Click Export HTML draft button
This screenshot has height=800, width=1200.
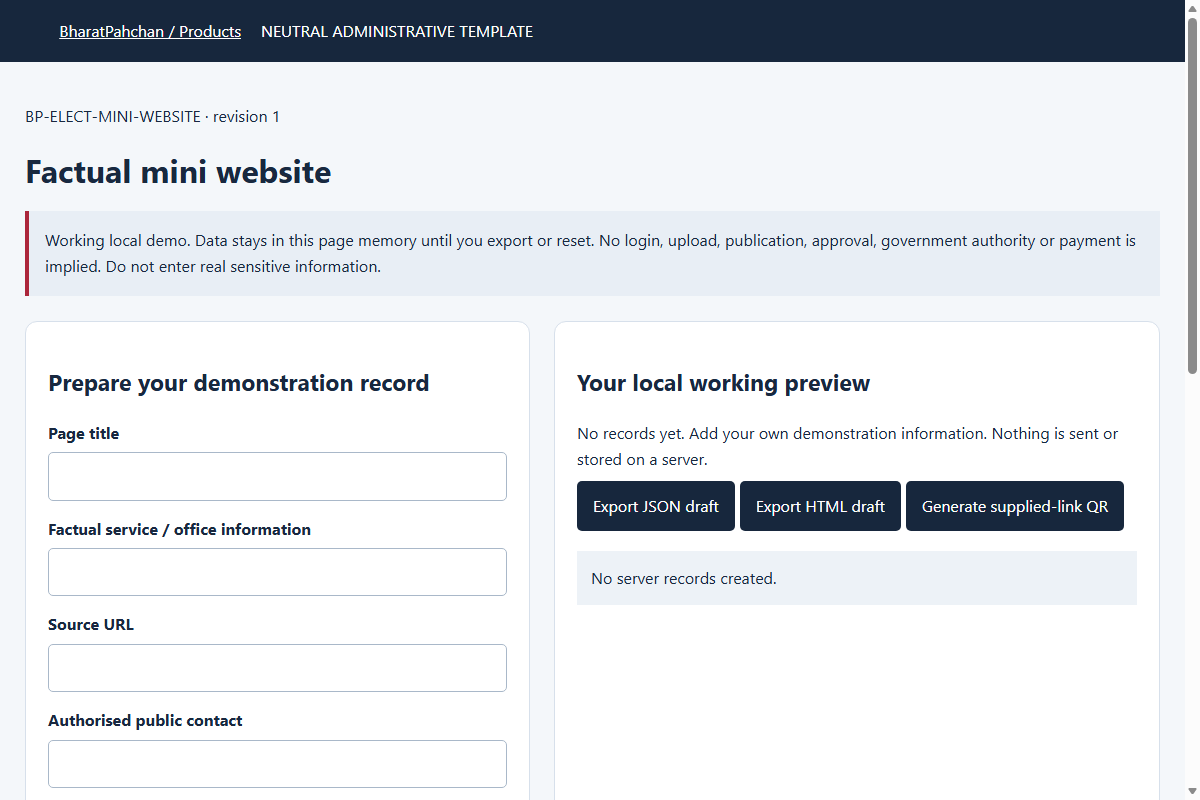click(820, 506)
